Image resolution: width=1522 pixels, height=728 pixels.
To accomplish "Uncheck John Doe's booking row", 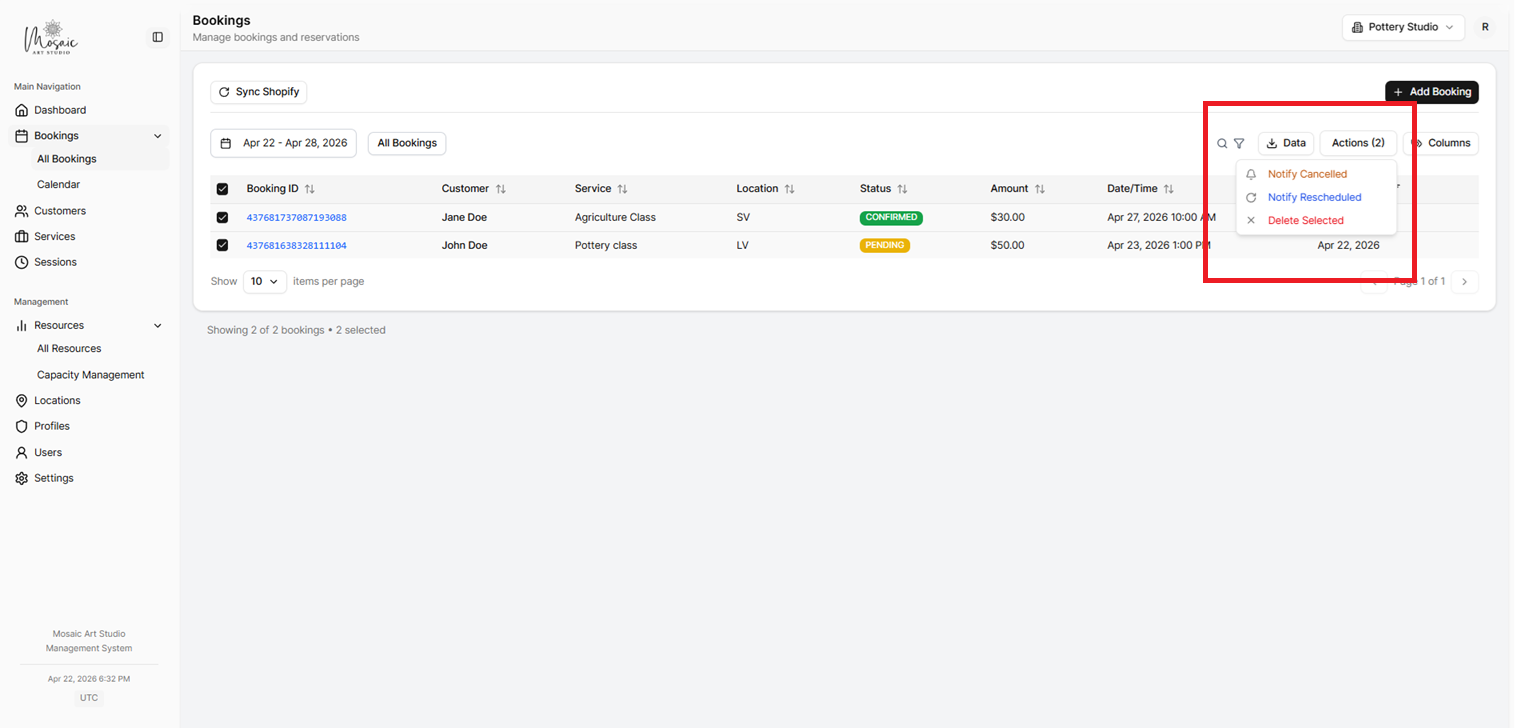I will click(x=222, y=245).
